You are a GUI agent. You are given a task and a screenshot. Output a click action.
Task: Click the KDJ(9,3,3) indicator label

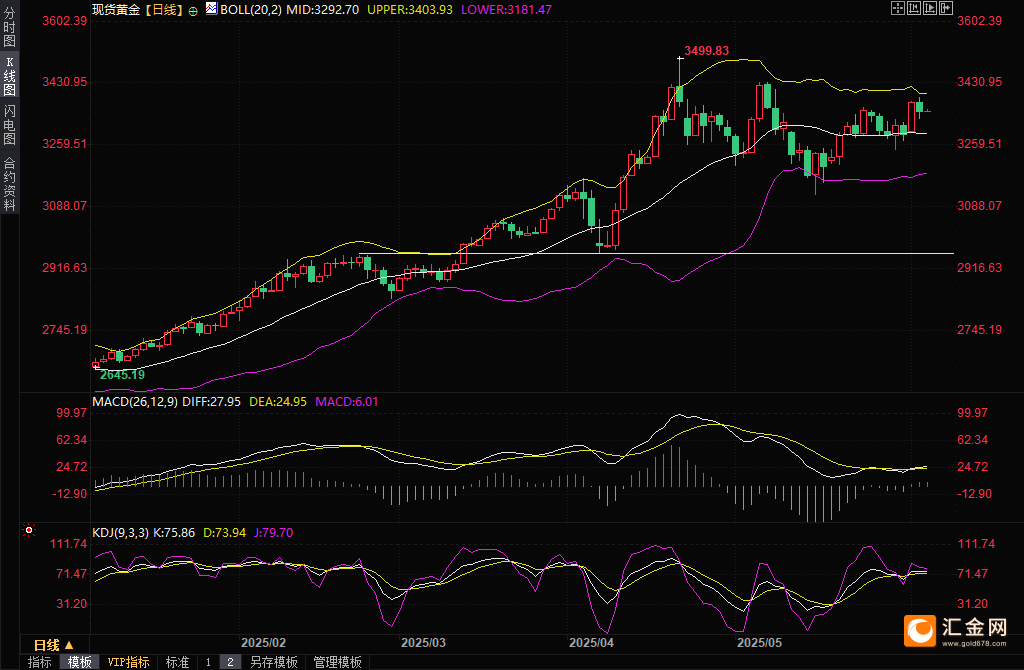pyautogui.click(x=121, y=533)
